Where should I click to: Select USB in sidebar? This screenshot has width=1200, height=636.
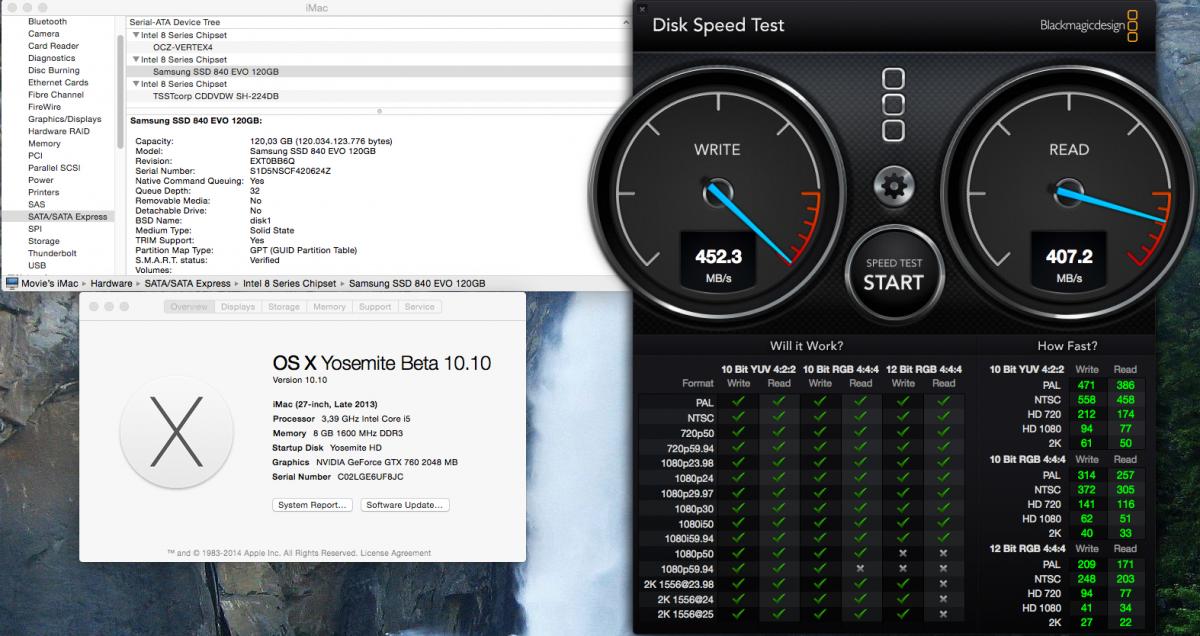point(37,265)
